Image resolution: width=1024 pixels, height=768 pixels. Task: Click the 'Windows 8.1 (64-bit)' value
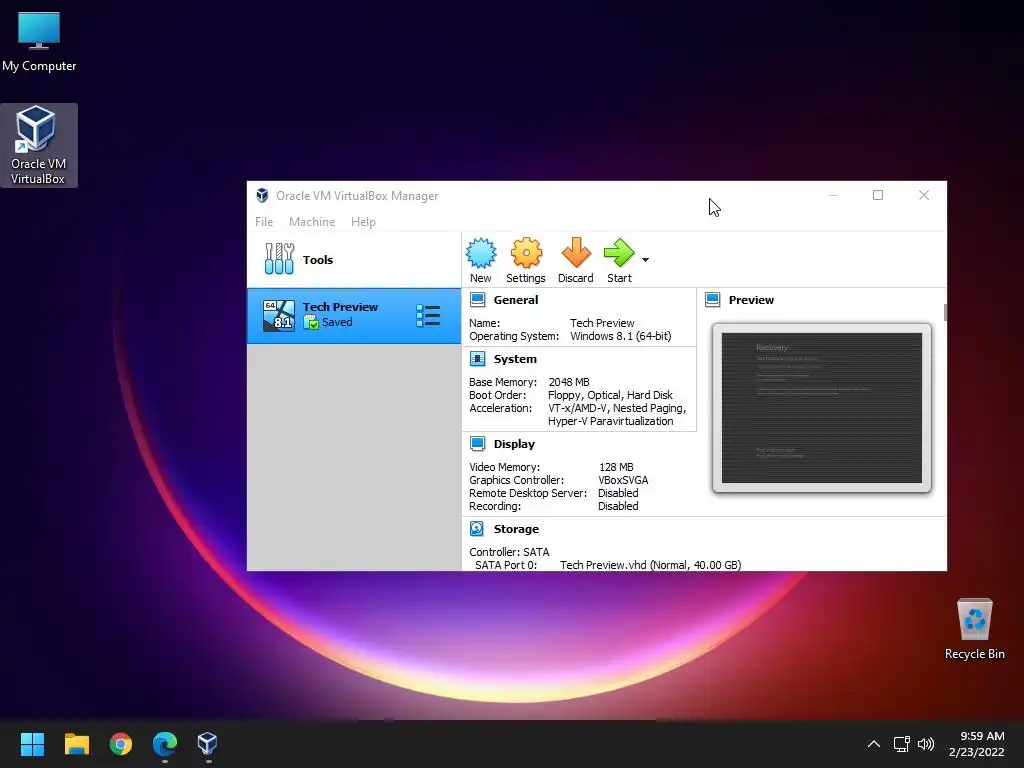[620, 336]
